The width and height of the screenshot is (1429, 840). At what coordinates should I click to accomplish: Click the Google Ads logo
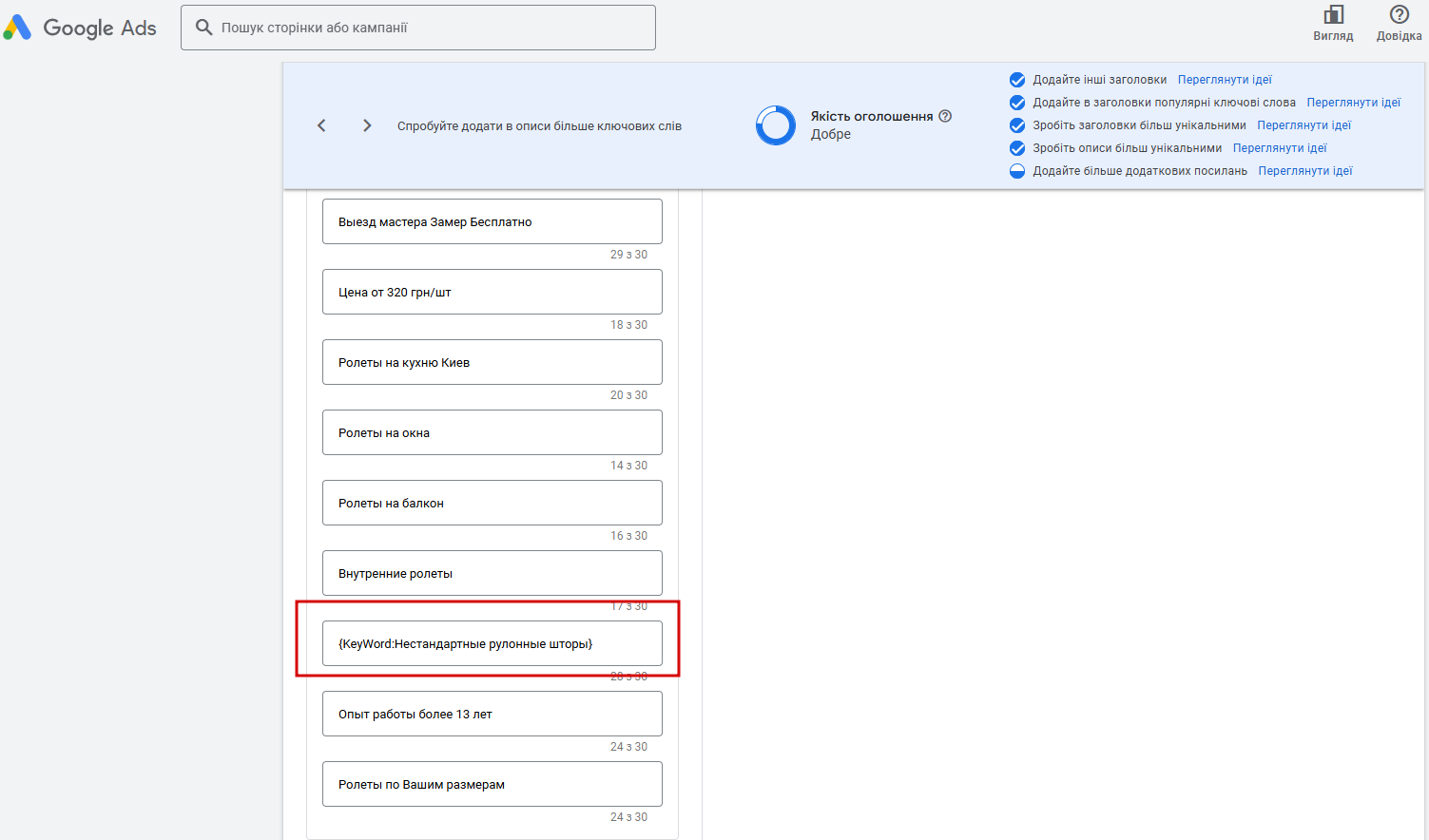point(79,28)
